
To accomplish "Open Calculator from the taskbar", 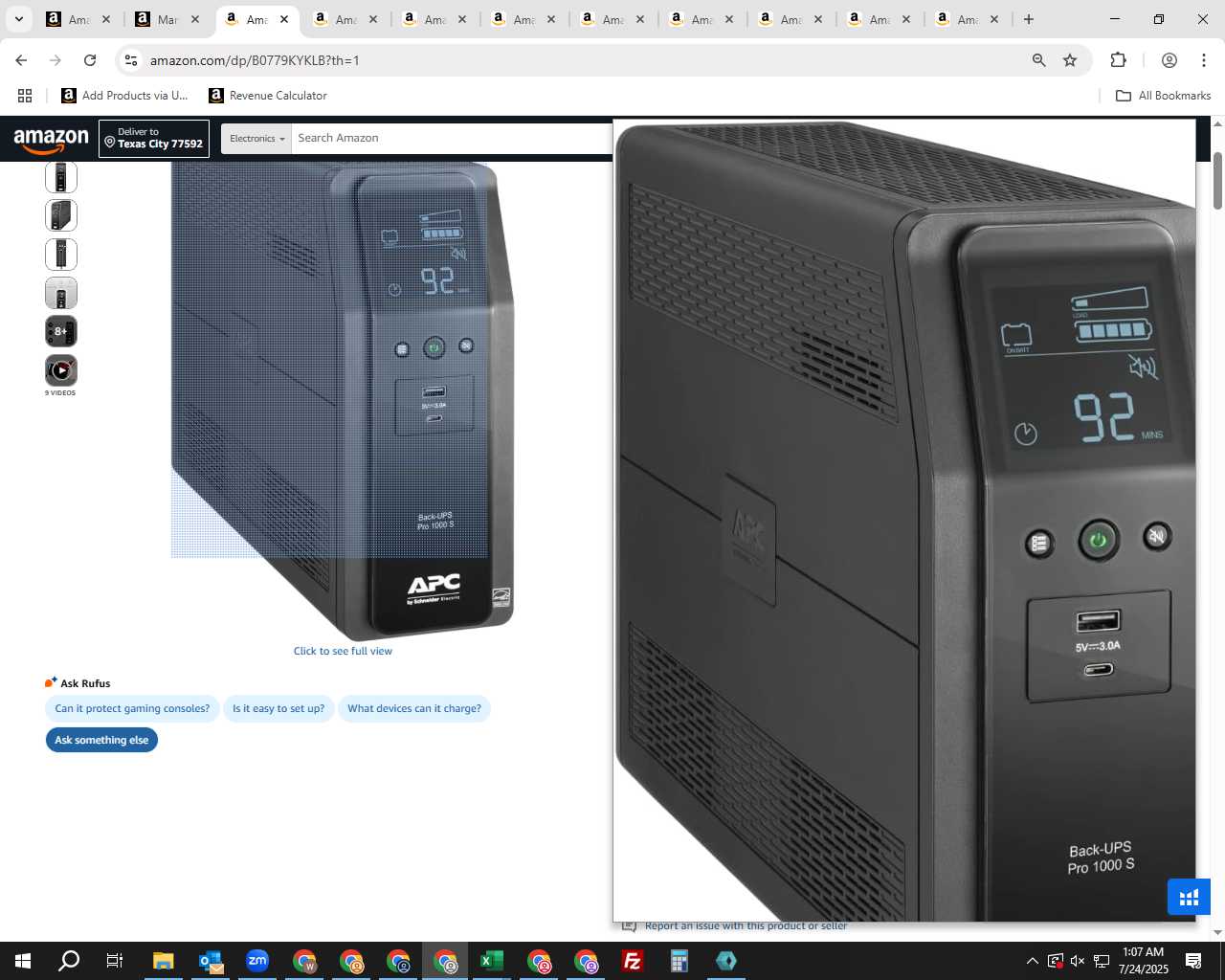I will tap(679, 961).
